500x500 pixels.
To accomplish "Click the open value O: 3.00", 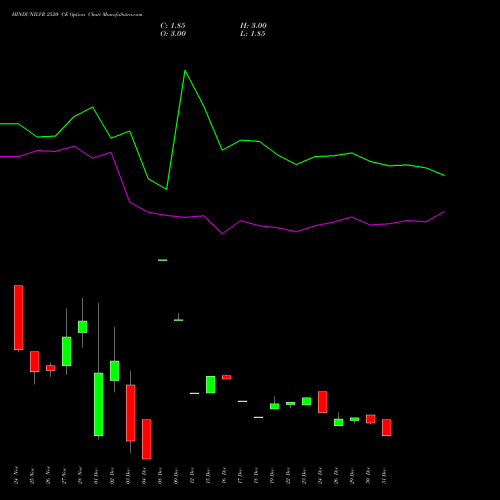I will pyautogui.click(x=173, y=34).
